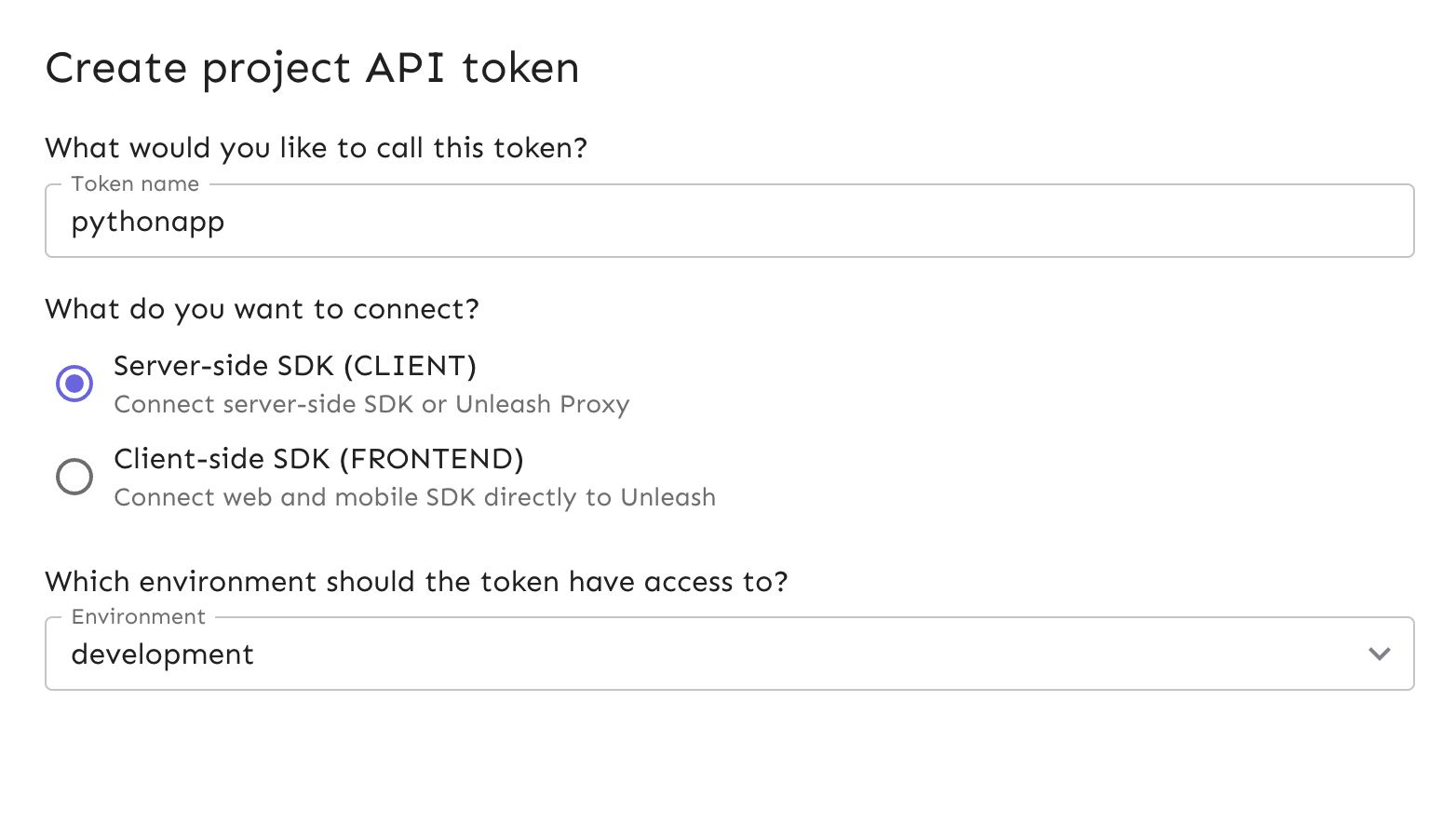The image size is (1456, 836).
Task: Click the dropdown chevron arrow icon
Action: (1379, 654)
